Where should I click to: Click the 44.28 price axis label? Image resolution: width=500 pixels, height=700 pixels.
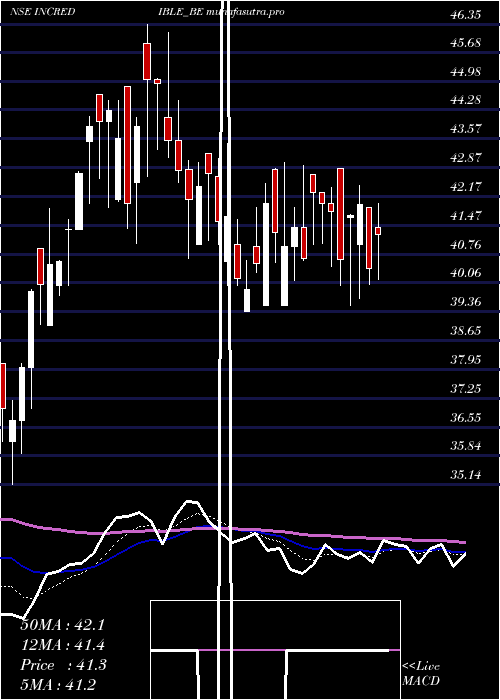466,100
